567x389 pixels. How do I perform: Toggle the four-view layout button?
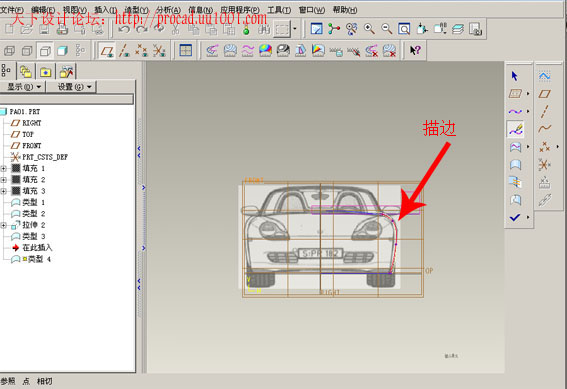coord(186,51)
